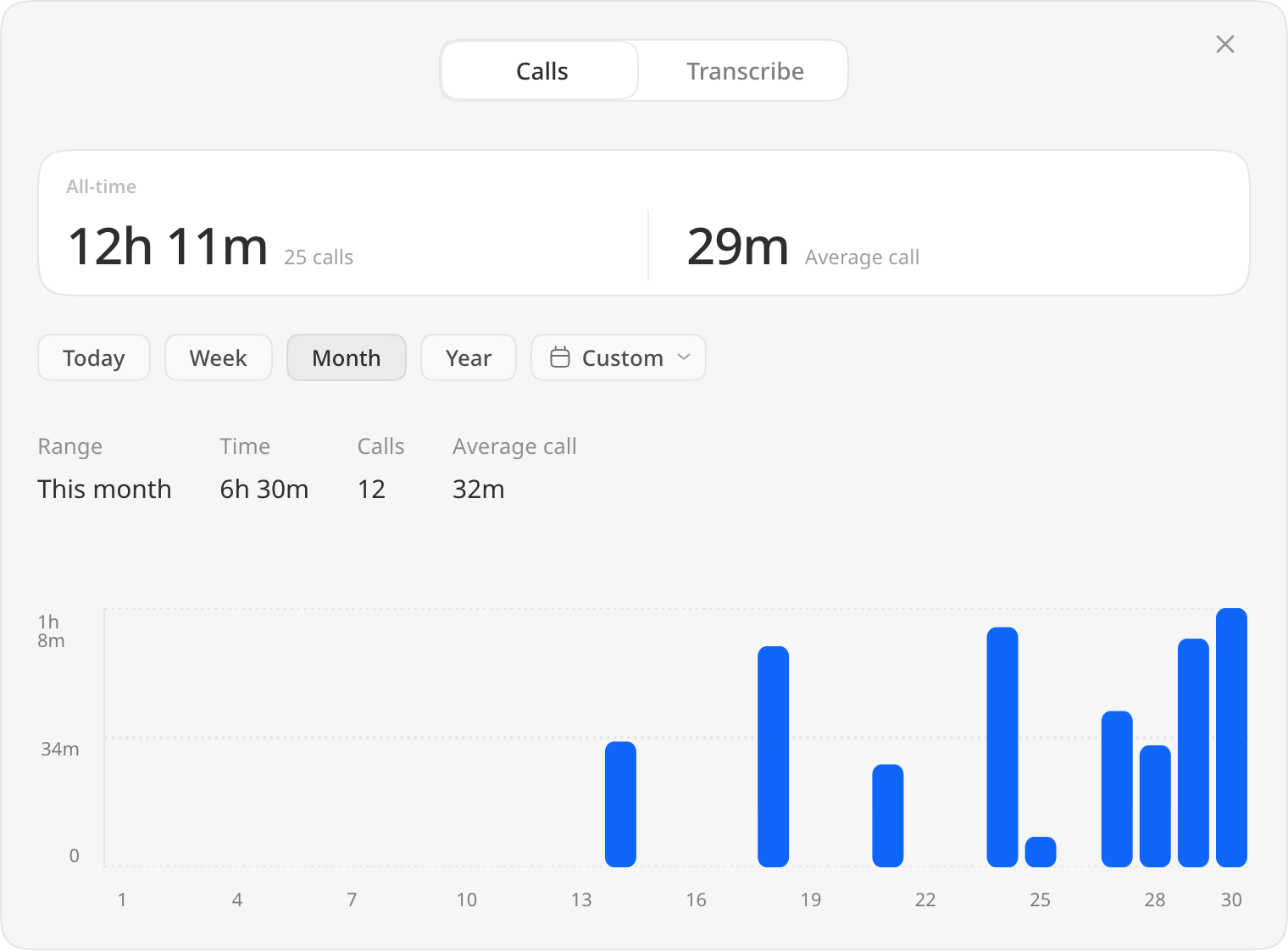This screenshot has height=952, width=1288.
Task: Click the chart bar for day 14
Action: 620,805
